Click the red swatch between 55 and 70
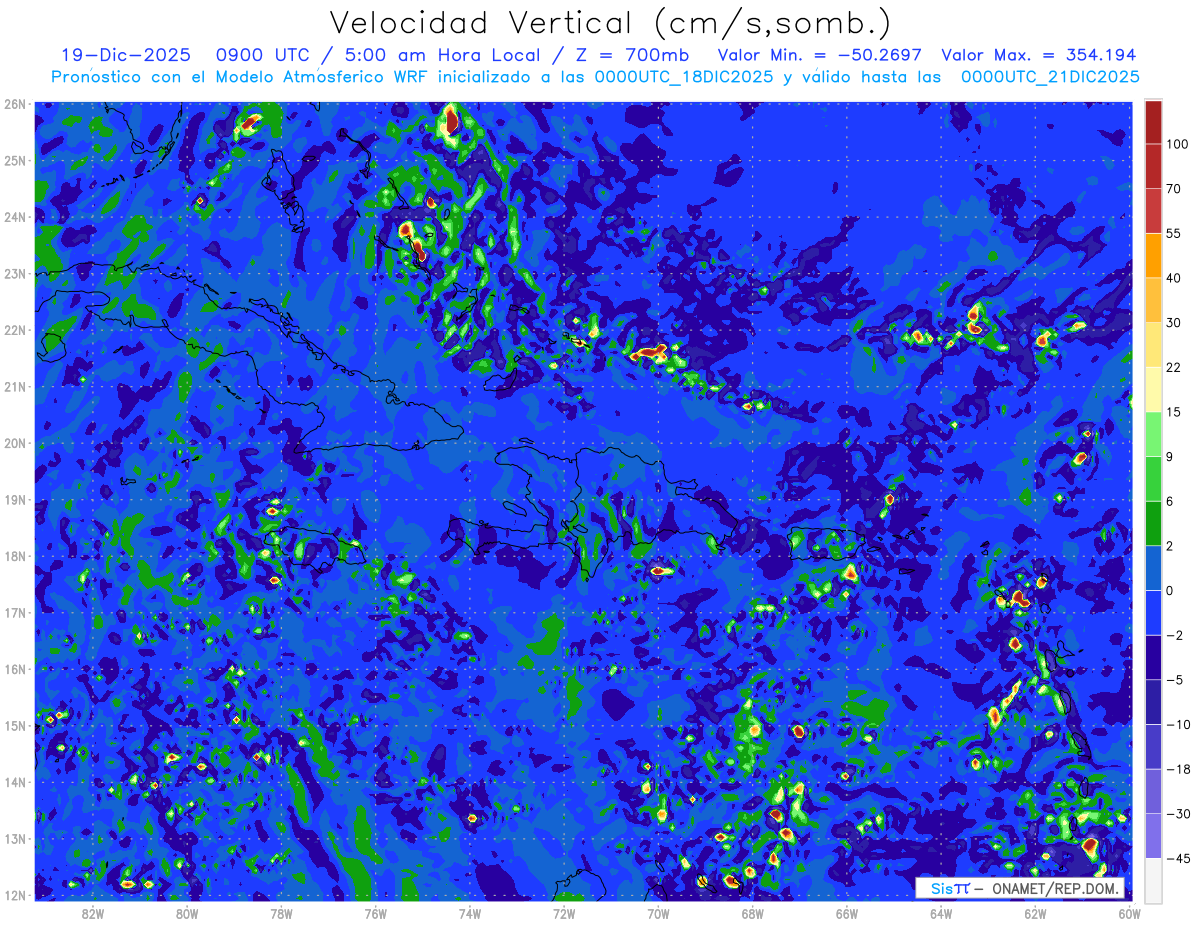This screenshot has width=1200, height=927. click(1153, 210)
